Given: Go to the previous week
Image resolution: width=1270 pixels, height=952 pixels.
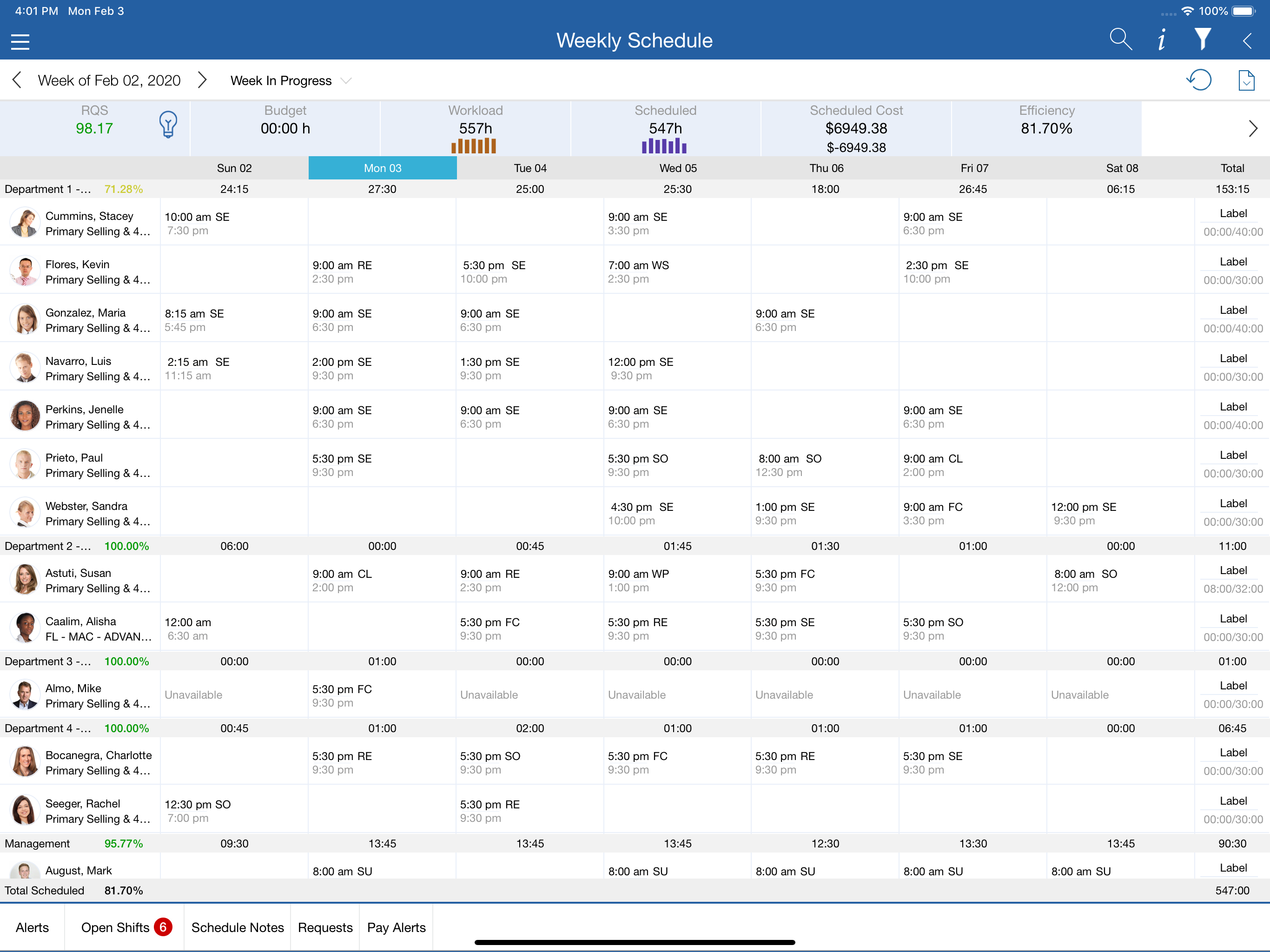Looking at the screenshot, I should coord(17,80).
